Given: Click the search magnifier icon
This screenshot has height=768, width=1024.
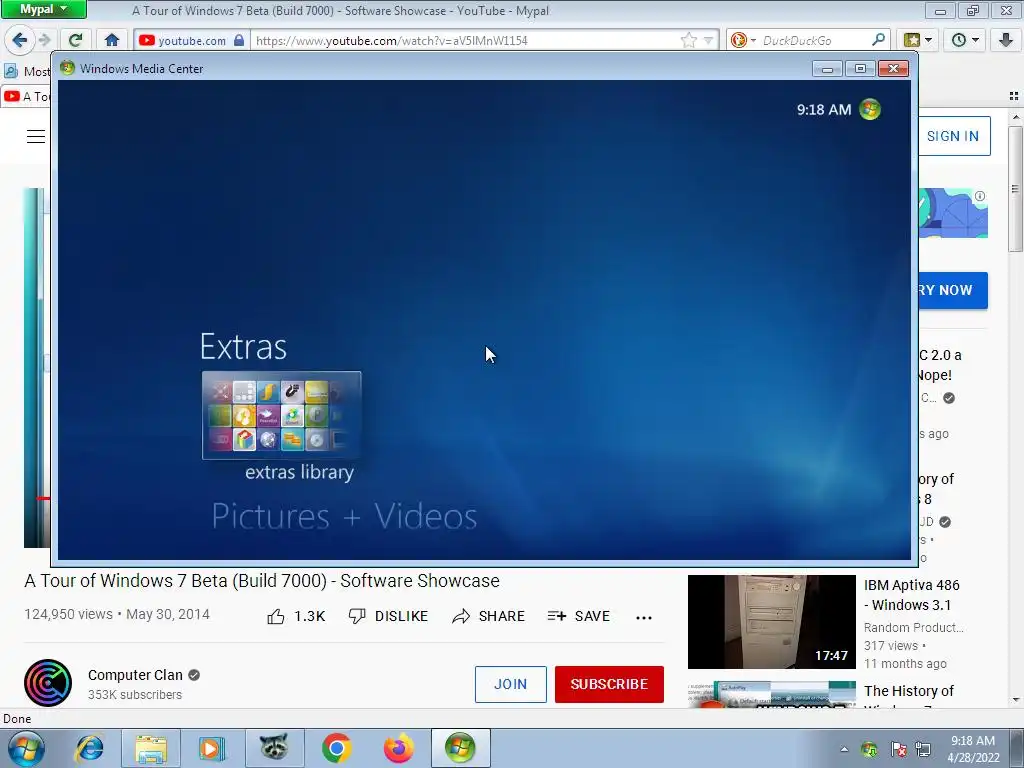Looking at the screenshot, I should click(878, 40).
